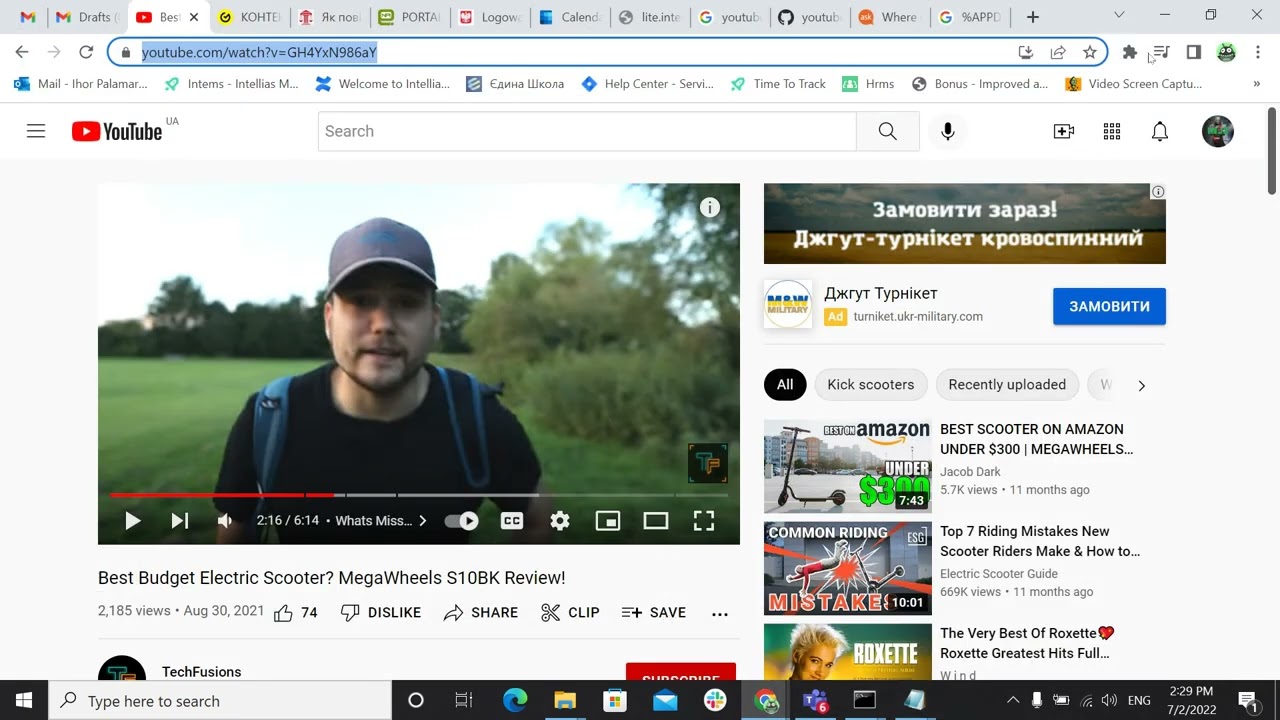Image resolution: width=1280 pixels, height=720 pixels.
Task: Show more filter chips arrow
Action: (1141, 385)
